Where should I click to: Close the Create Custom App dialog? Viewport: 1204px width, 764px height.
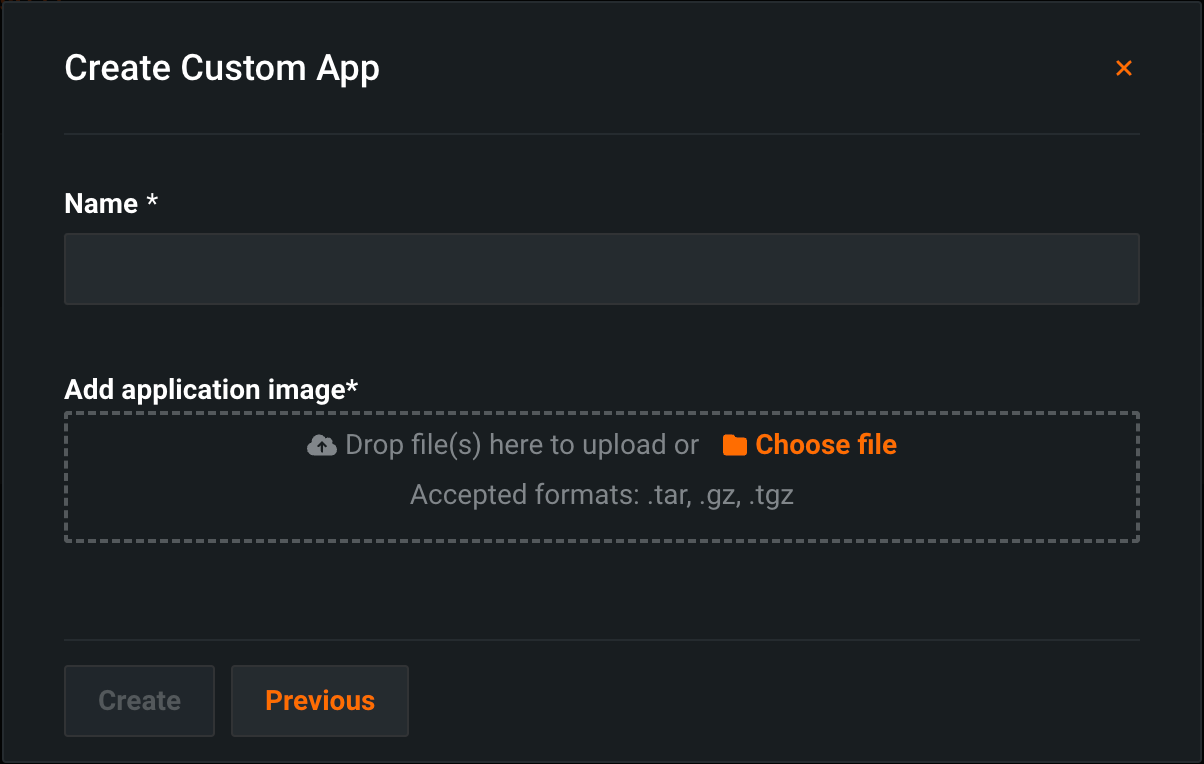[1124, 68]
